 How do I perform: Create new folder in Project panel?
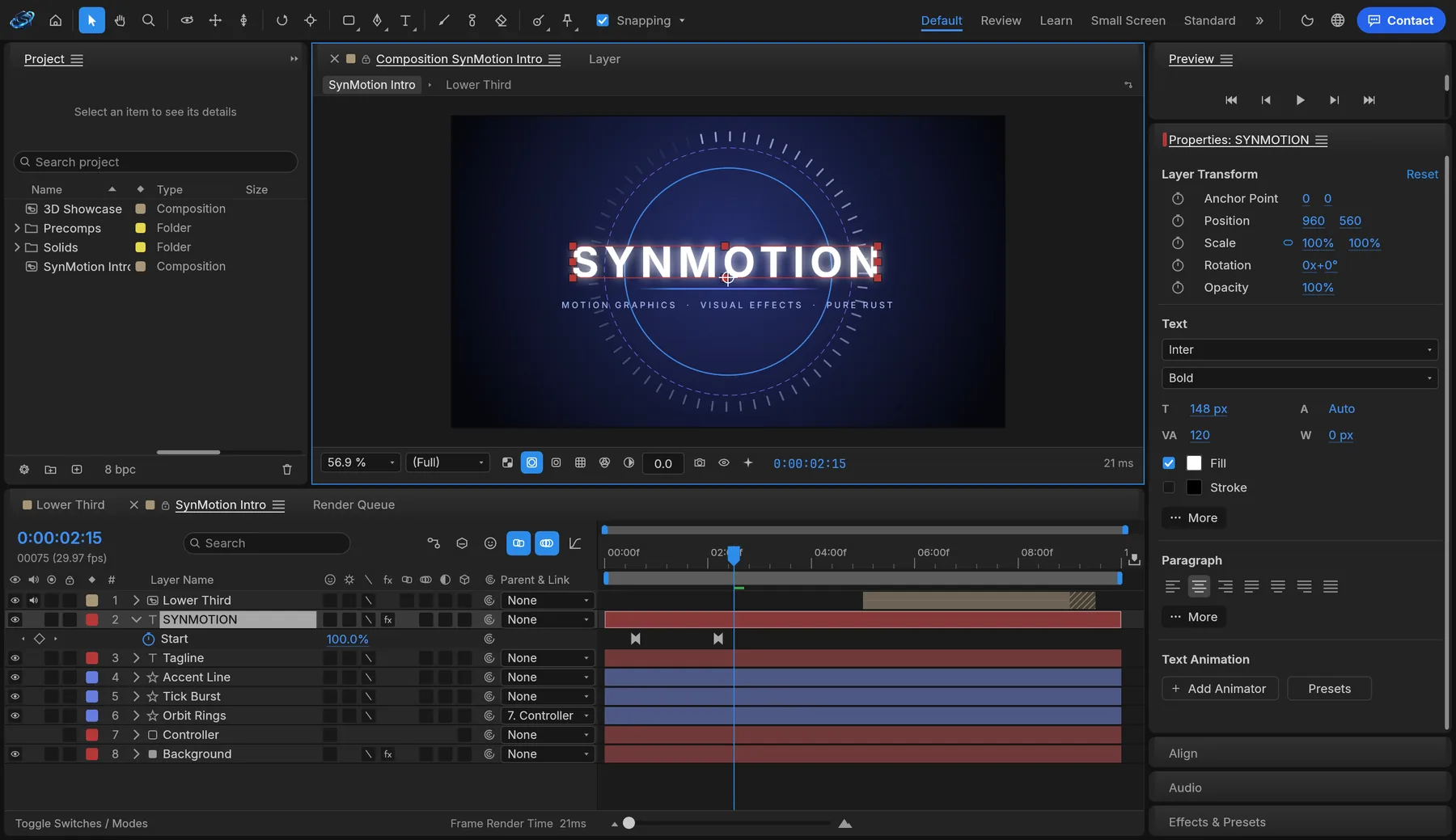(x=50, y=470)
